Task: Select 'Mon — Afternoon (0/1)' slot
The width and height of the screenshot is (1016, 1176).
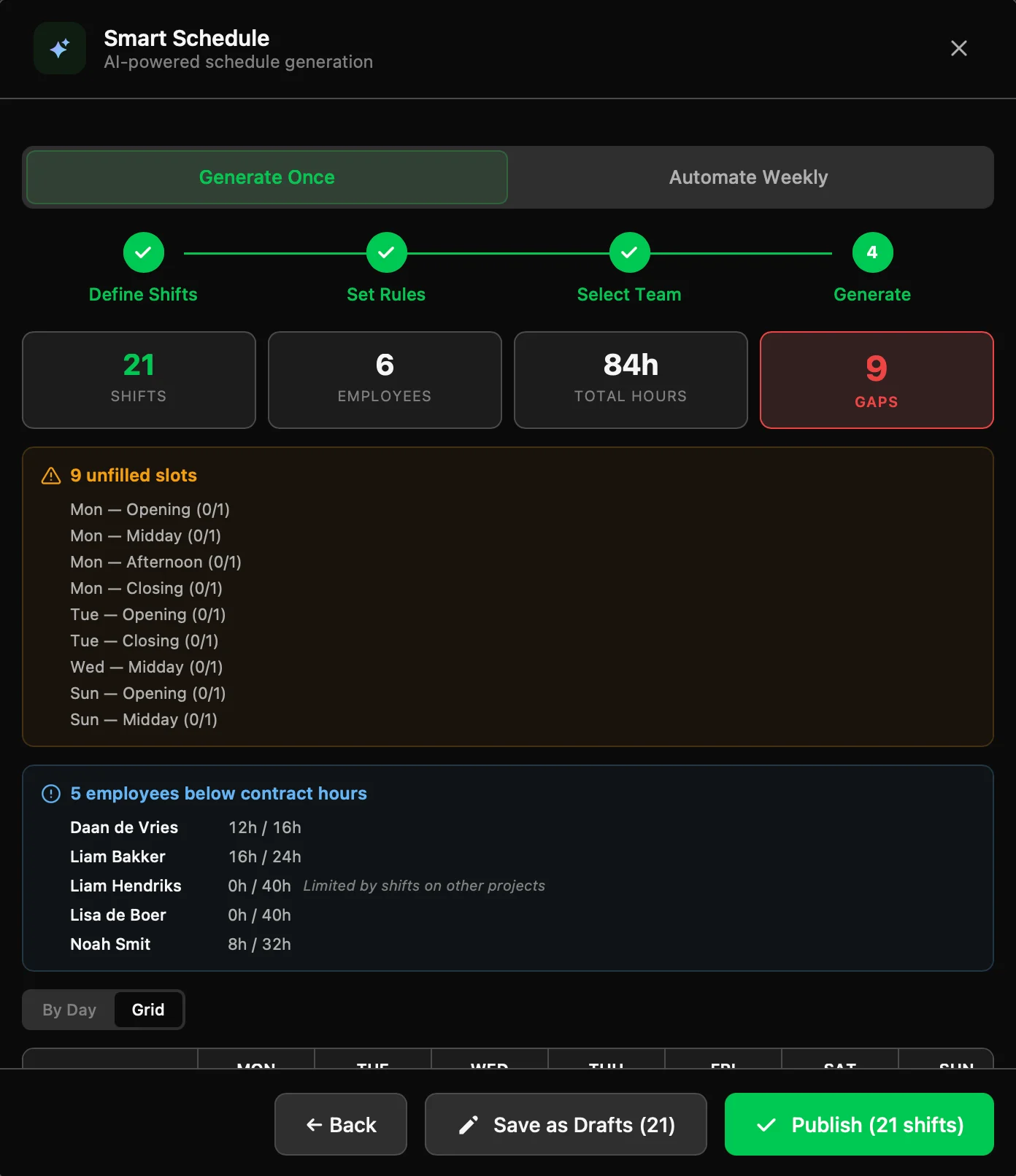Action: pos(155,562)
